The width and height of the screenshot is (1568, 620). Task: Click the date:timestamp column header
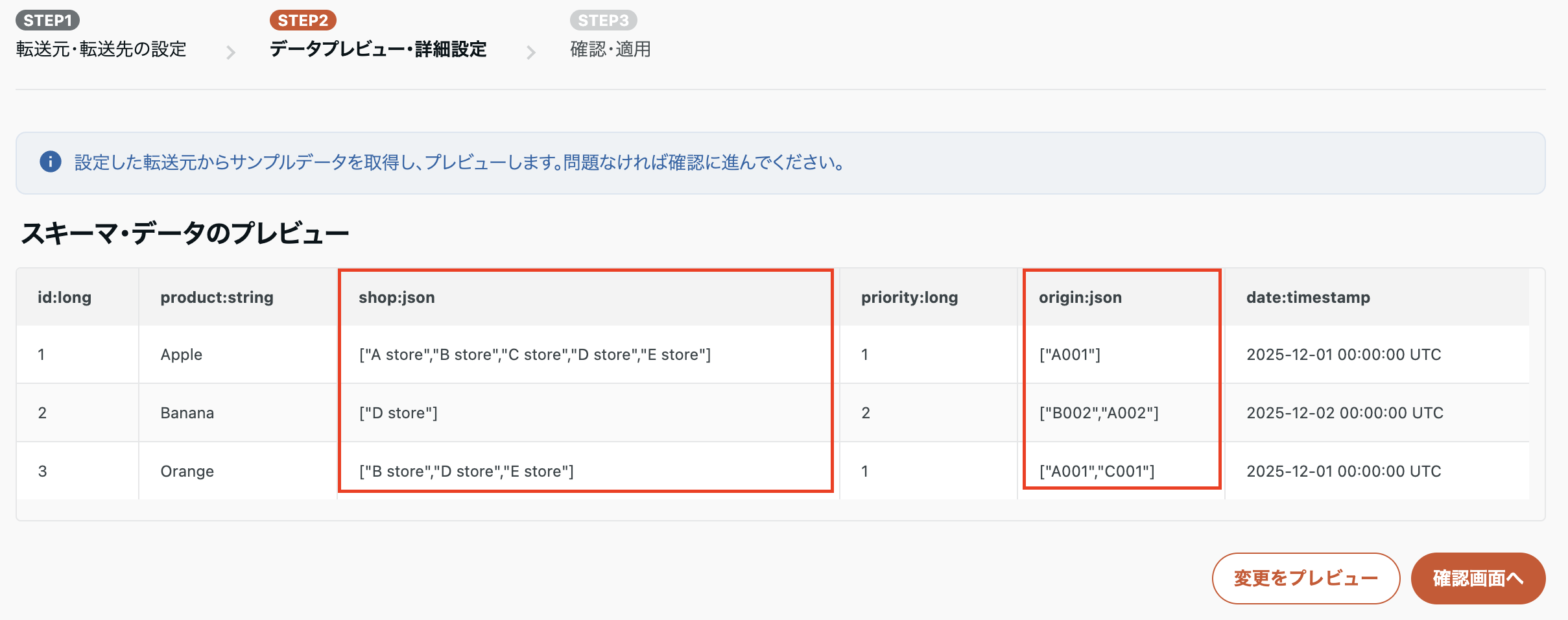tap(1308, 298)
